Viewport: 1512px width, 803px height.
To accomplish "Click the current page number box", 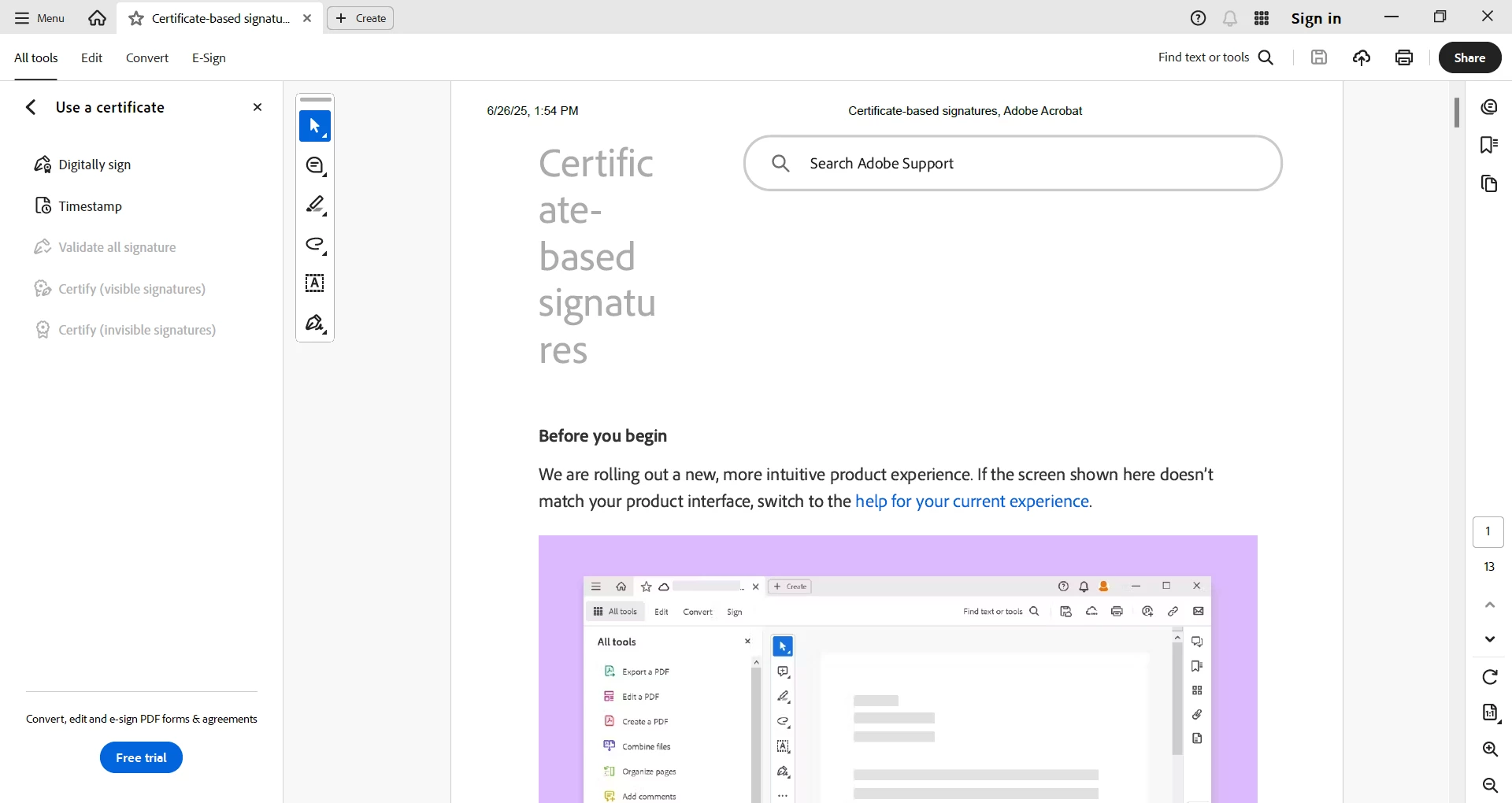I will [1488, 532].
